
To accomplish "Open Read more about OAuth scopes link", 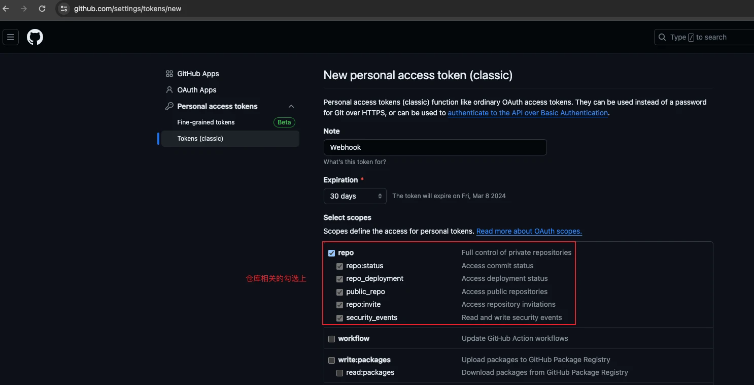I will point(529,231).
